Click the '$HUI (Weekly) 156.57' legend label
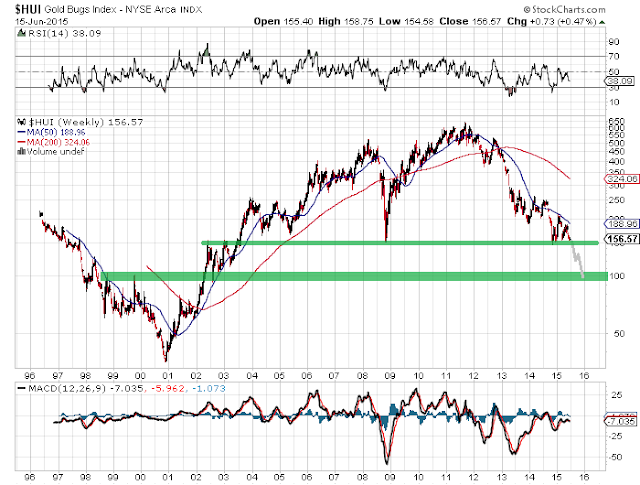The height and width of the screenshot is (485, 640). [86, 122]
